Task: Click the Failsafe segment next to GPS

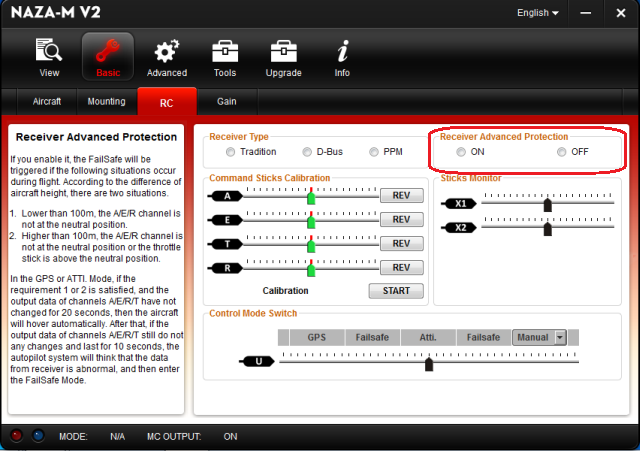Action: [372, 338]
